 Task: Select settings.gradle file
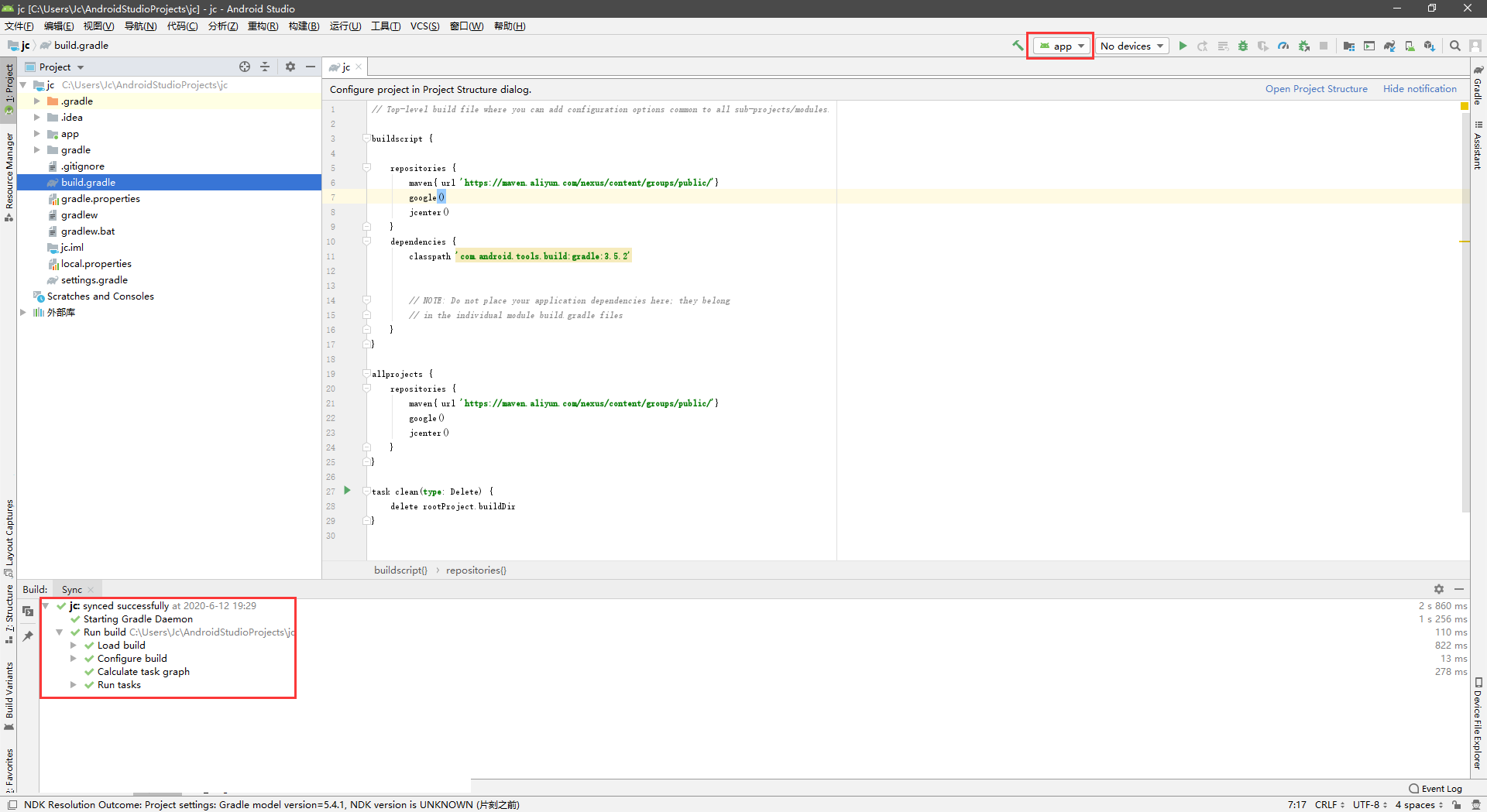pyautogui.click(x=94, y=280)
